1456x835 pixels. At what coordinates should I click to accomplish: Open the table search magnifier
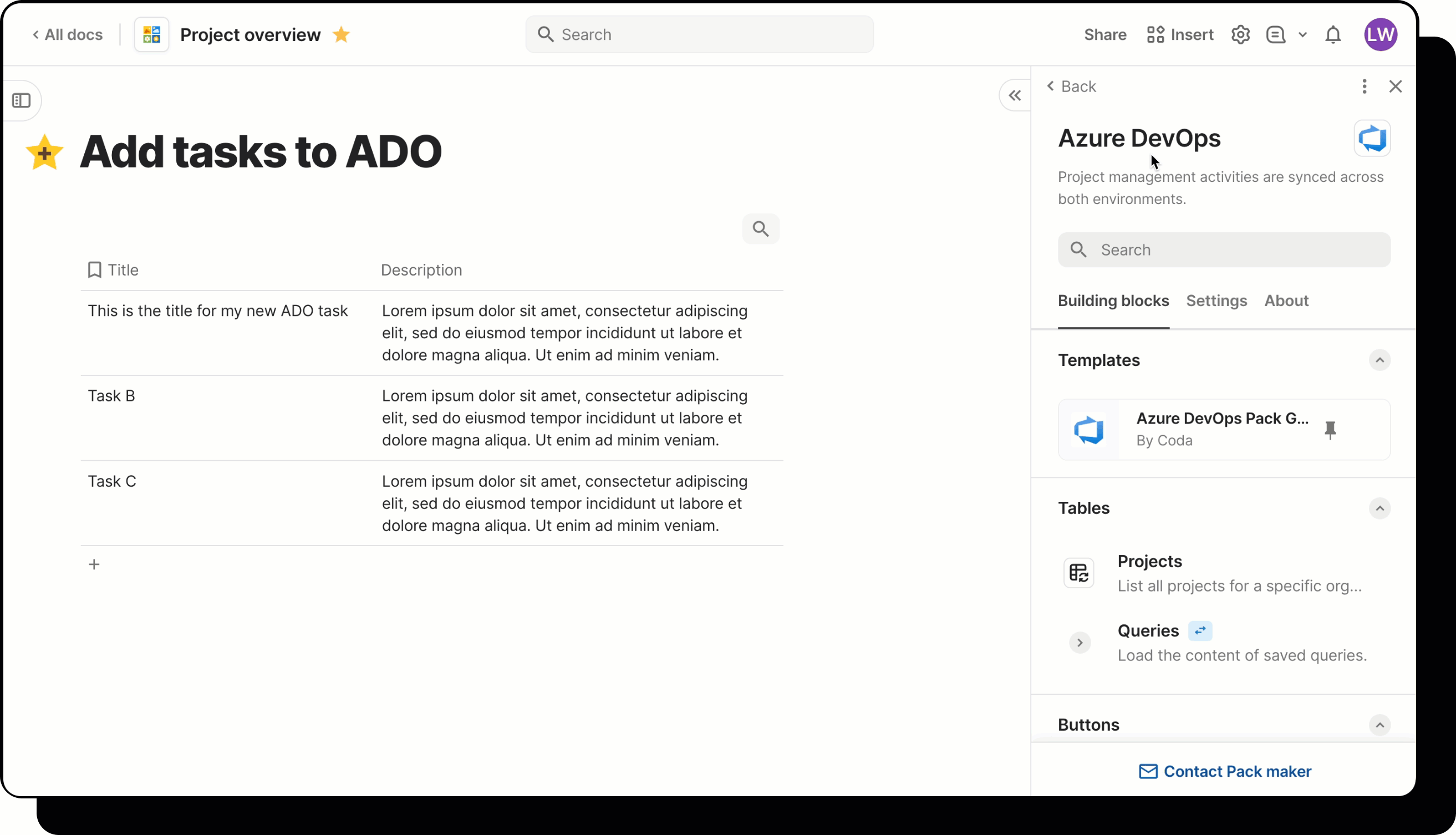pyautogui.click(x=760, y=228)
